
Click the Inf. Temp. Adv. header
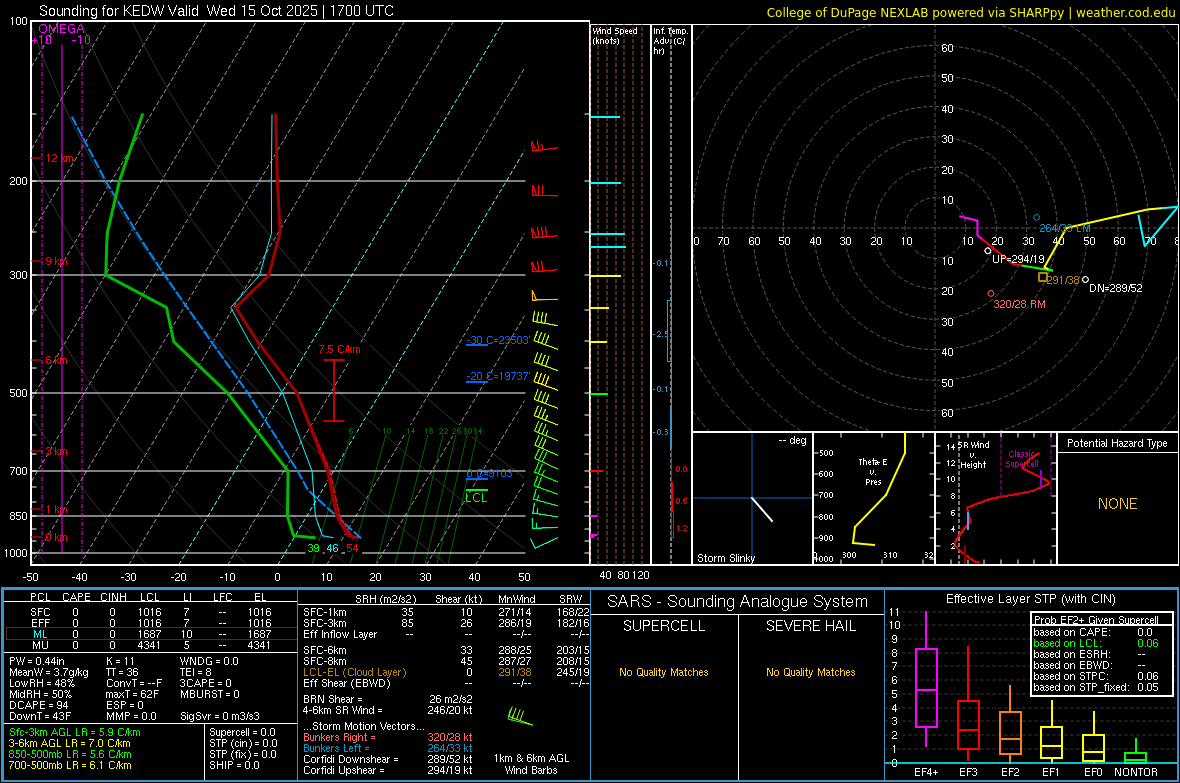[x=670, y=41]
